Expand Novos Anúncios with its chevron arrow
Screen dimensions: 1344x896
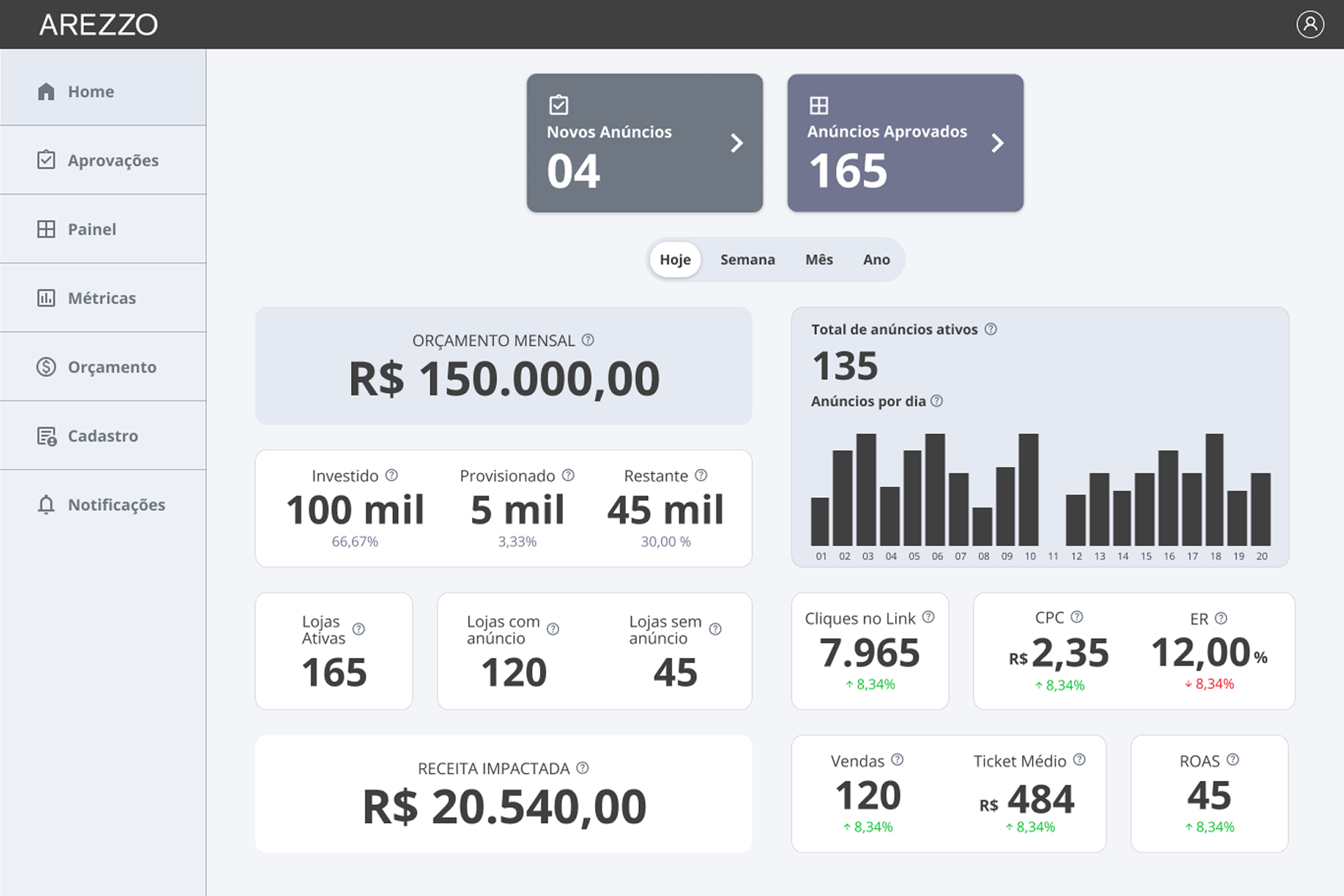click(737, 143)
